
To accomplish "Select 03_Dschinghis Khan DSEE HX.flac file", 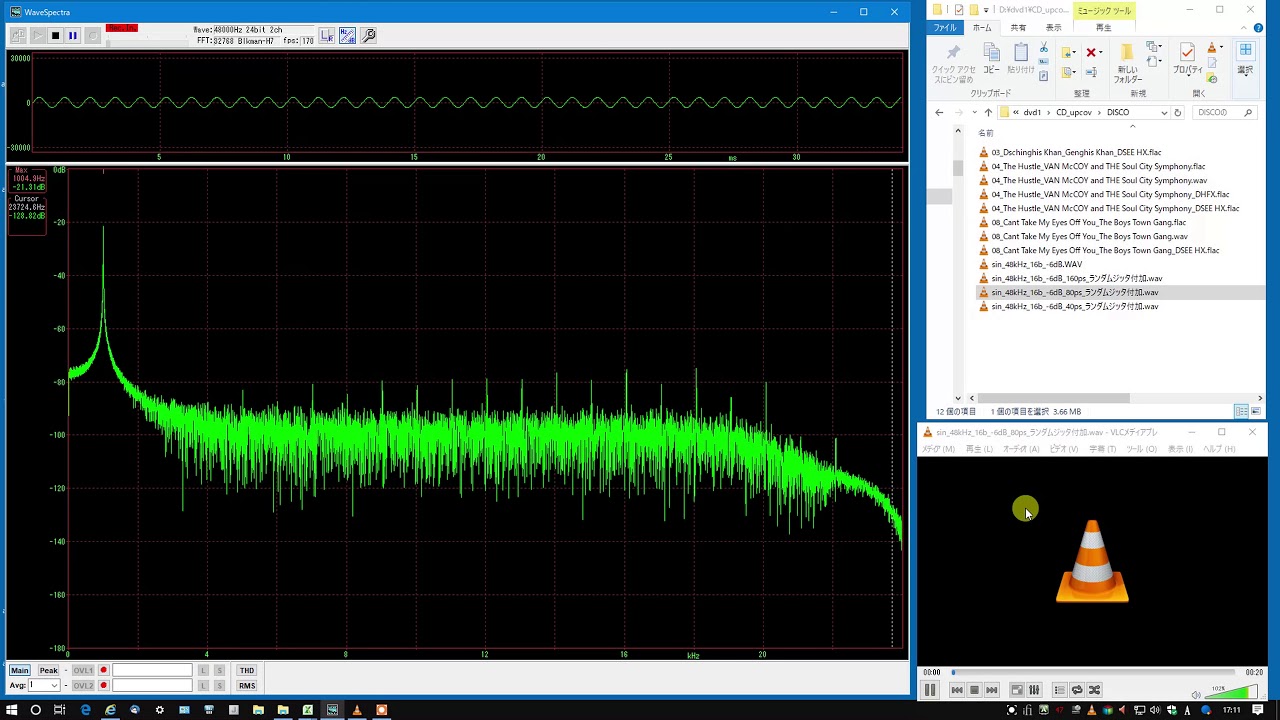I will coord(1076,152).
